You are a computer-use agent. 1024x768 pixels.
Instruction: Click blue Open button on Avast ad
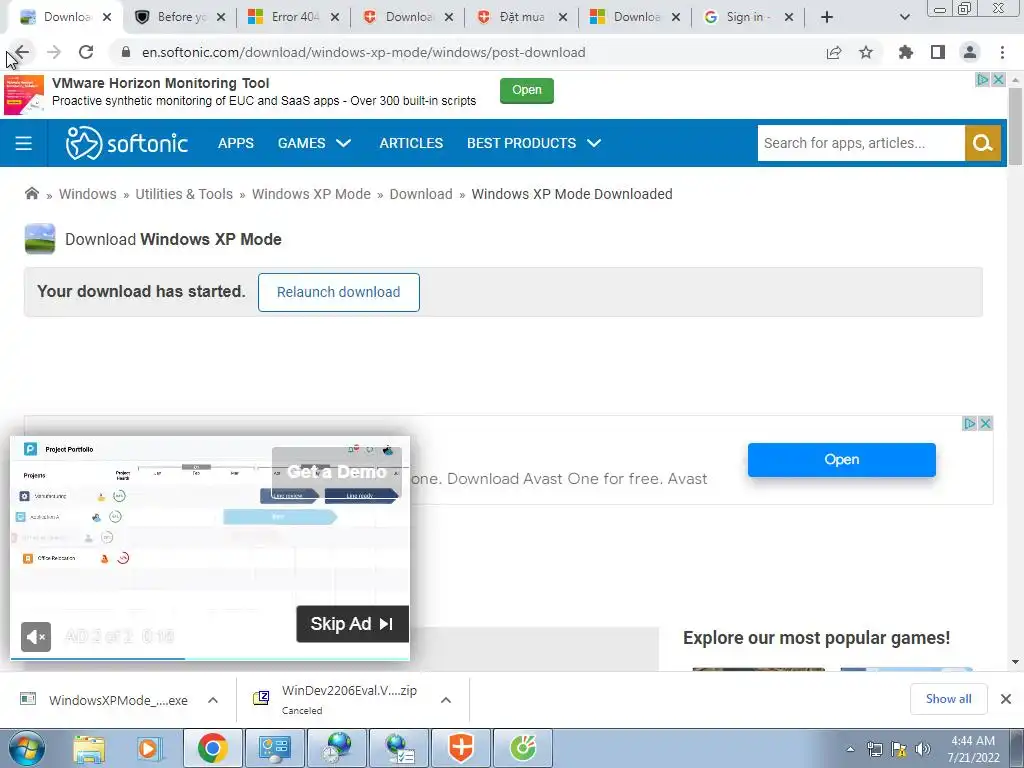coord(841,459)
